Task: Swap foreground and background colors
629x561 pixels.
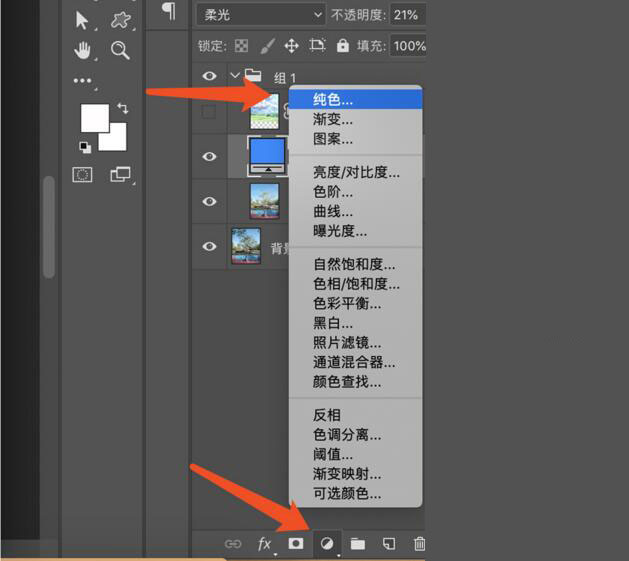Action: click(122, 108)
